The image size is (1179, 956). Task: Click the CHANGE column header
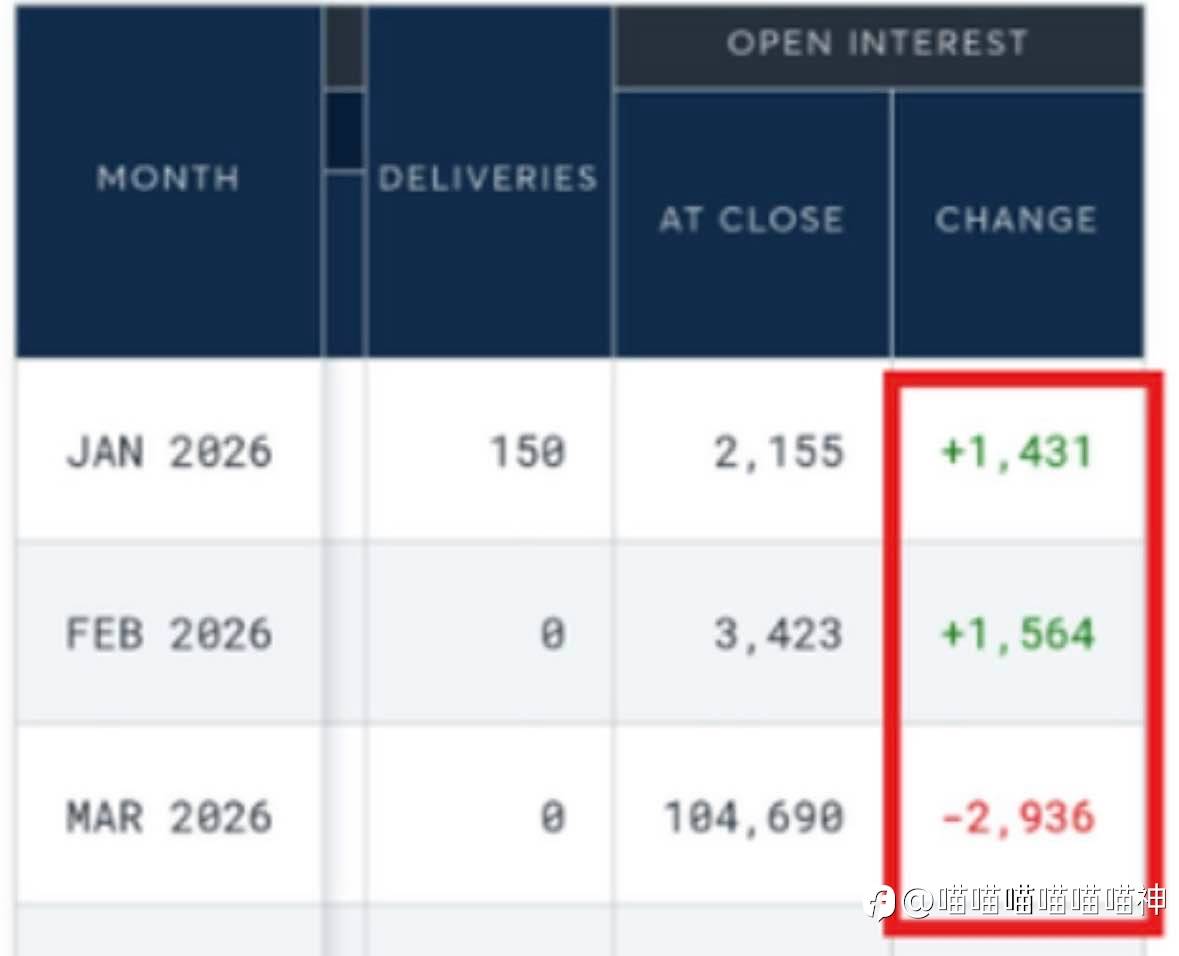1016,220
